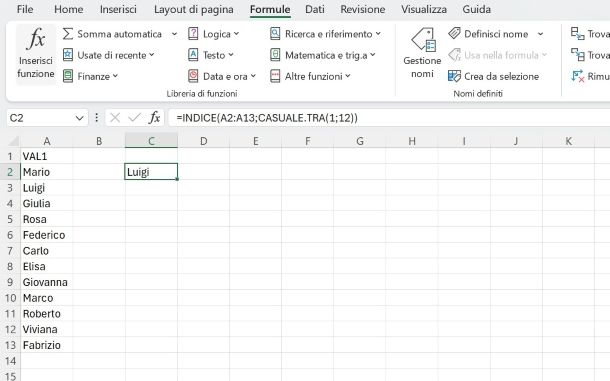The width and height of the screenshot is (610, 381).
Task: Select the cell containing Roberto
Action: tap(47, 314)
